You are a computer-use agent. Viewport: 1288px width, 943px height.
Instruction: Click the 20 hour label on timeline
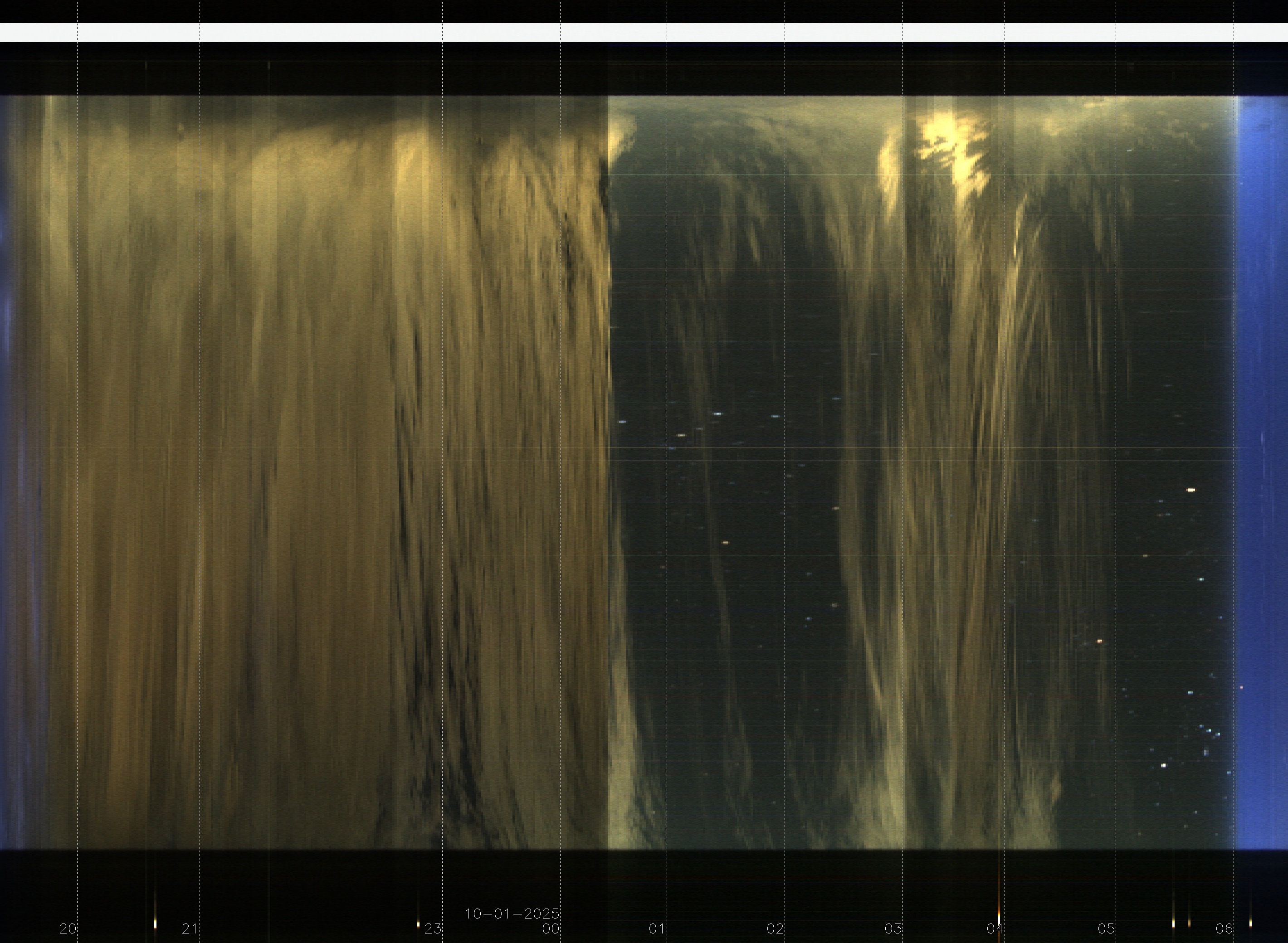[68, 929]
